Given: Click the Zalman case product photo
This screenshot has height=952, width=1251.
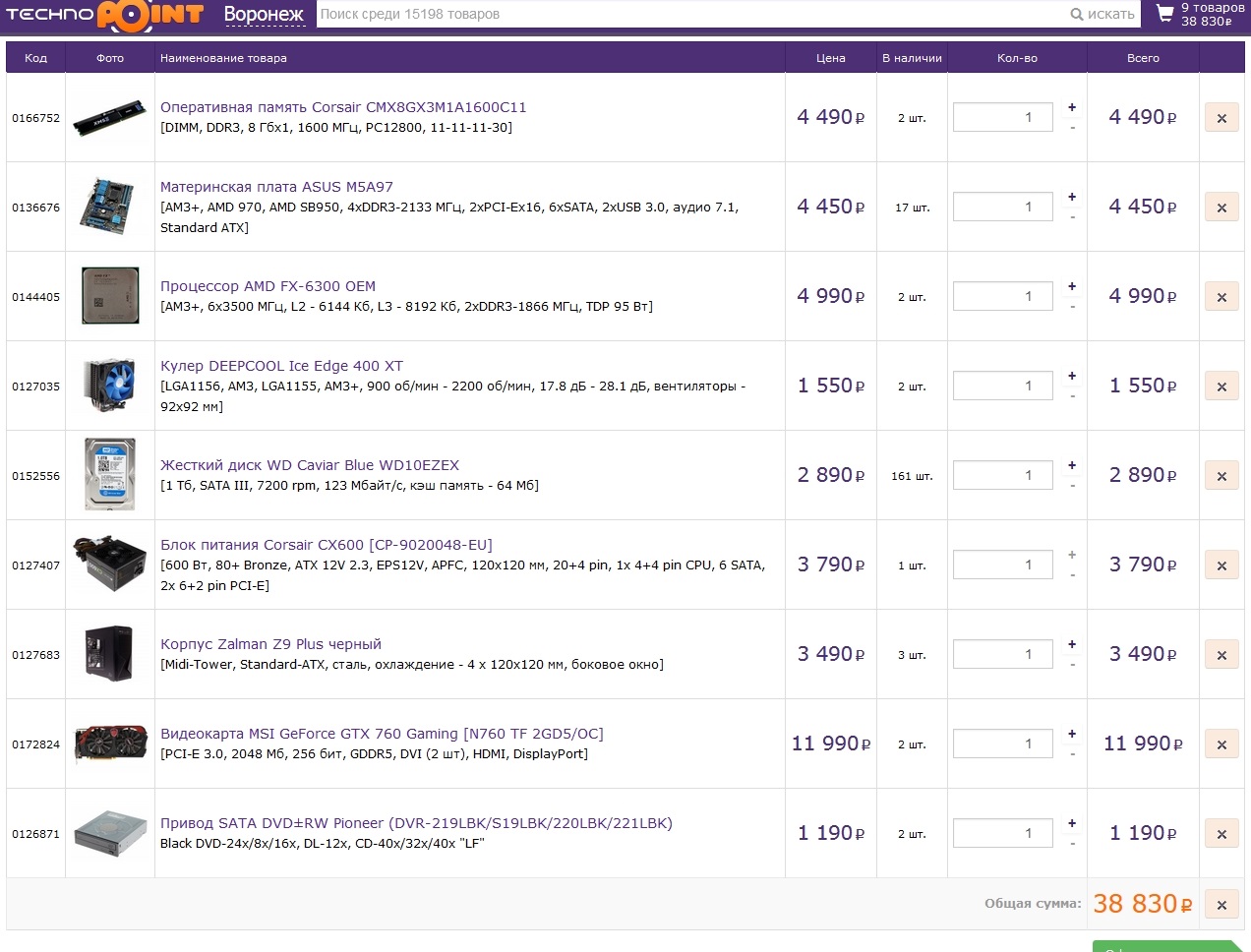Looking at the screenshot, I should coord(109,653).
